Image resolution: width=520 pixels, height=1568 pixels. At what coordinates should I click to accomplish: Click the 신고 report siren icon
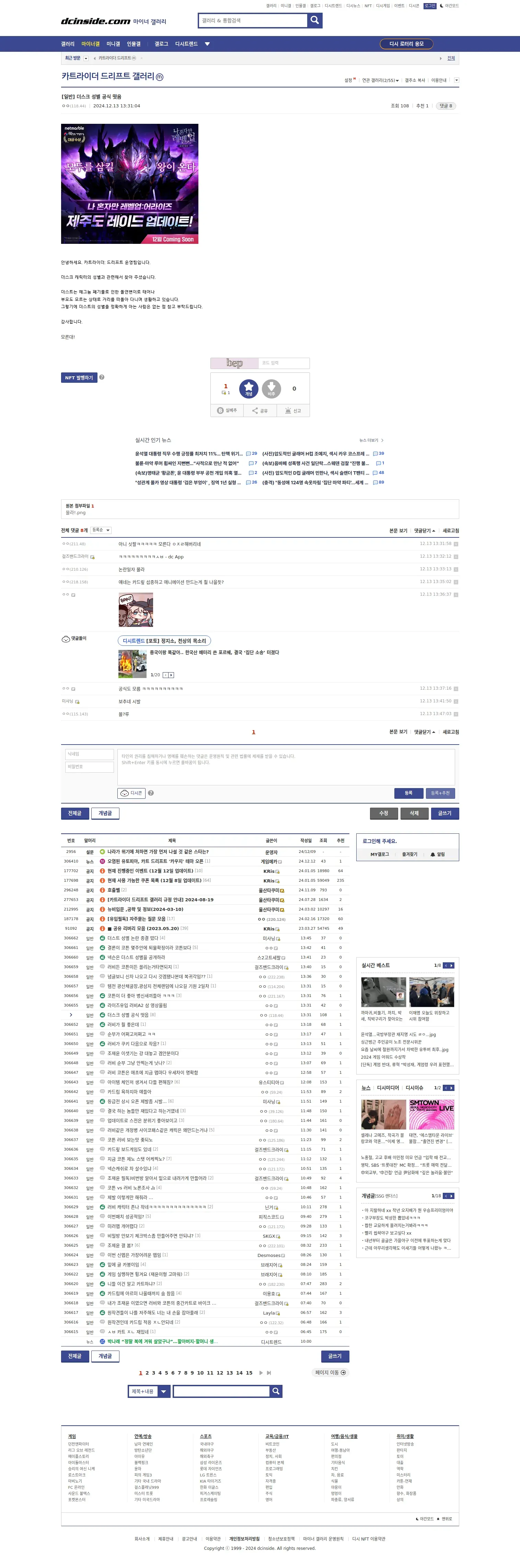click(x=293, y=410)
